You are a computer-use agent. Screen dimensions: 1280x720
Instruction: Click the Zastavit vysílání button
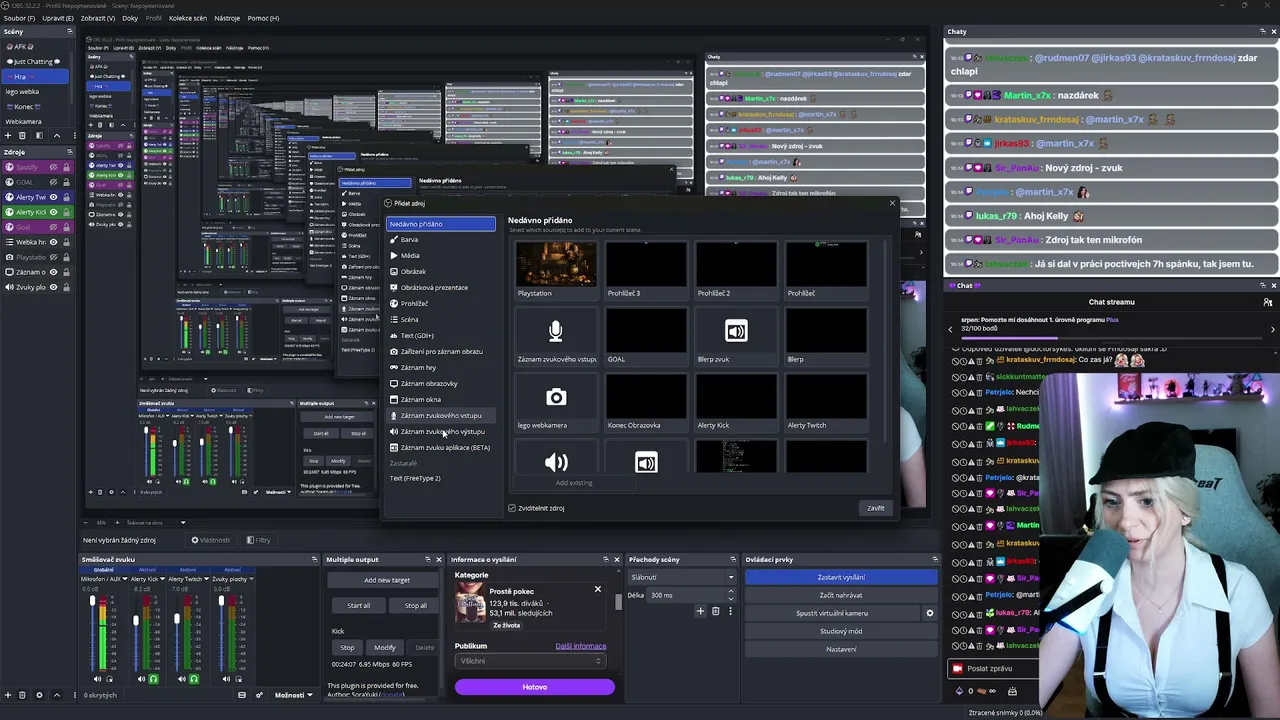click(x=841, y=577)
